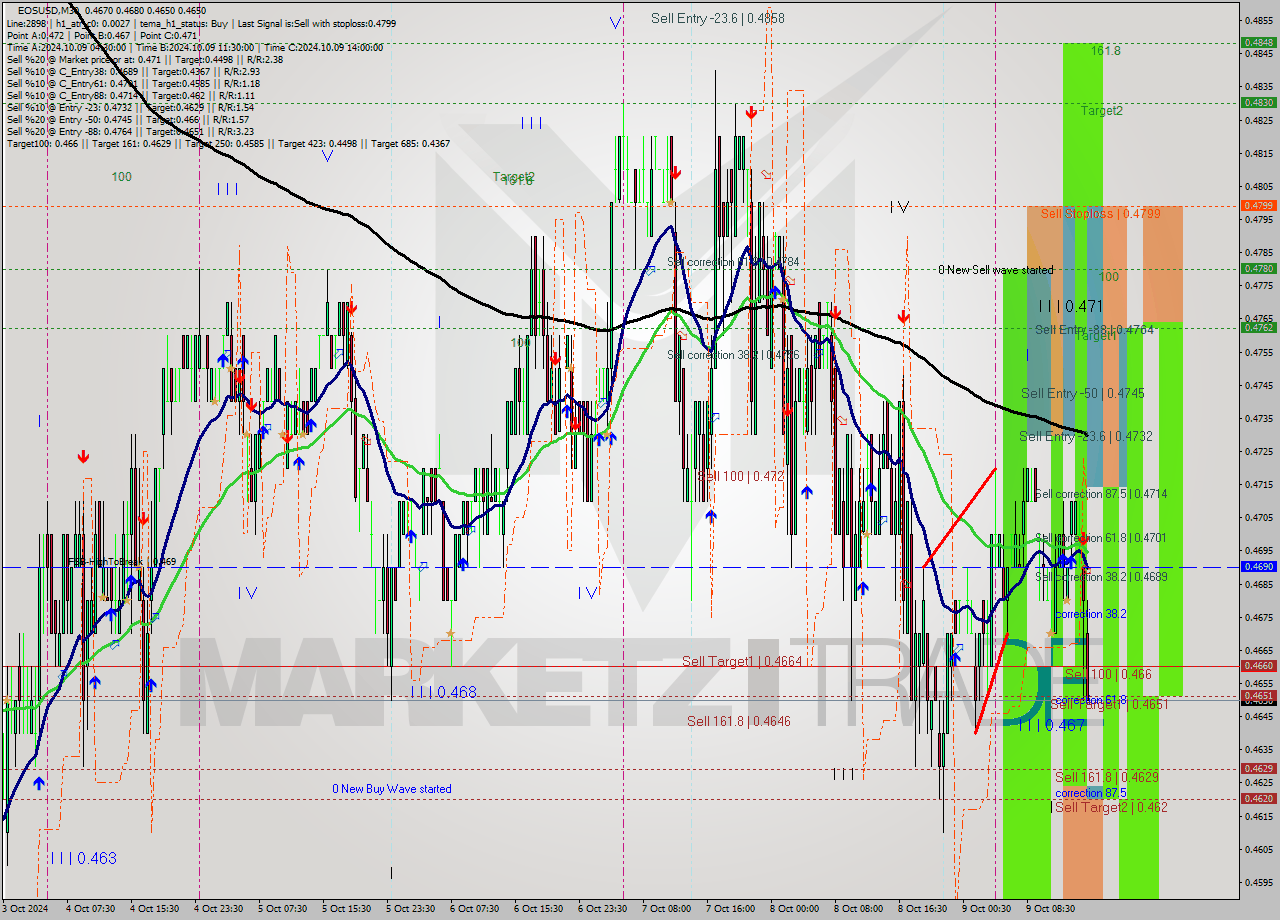Viewport: 1280px width, 920px height.
Task: Click the 'Sell 161.8 | 0.4646' label
Action: point(738,721)
